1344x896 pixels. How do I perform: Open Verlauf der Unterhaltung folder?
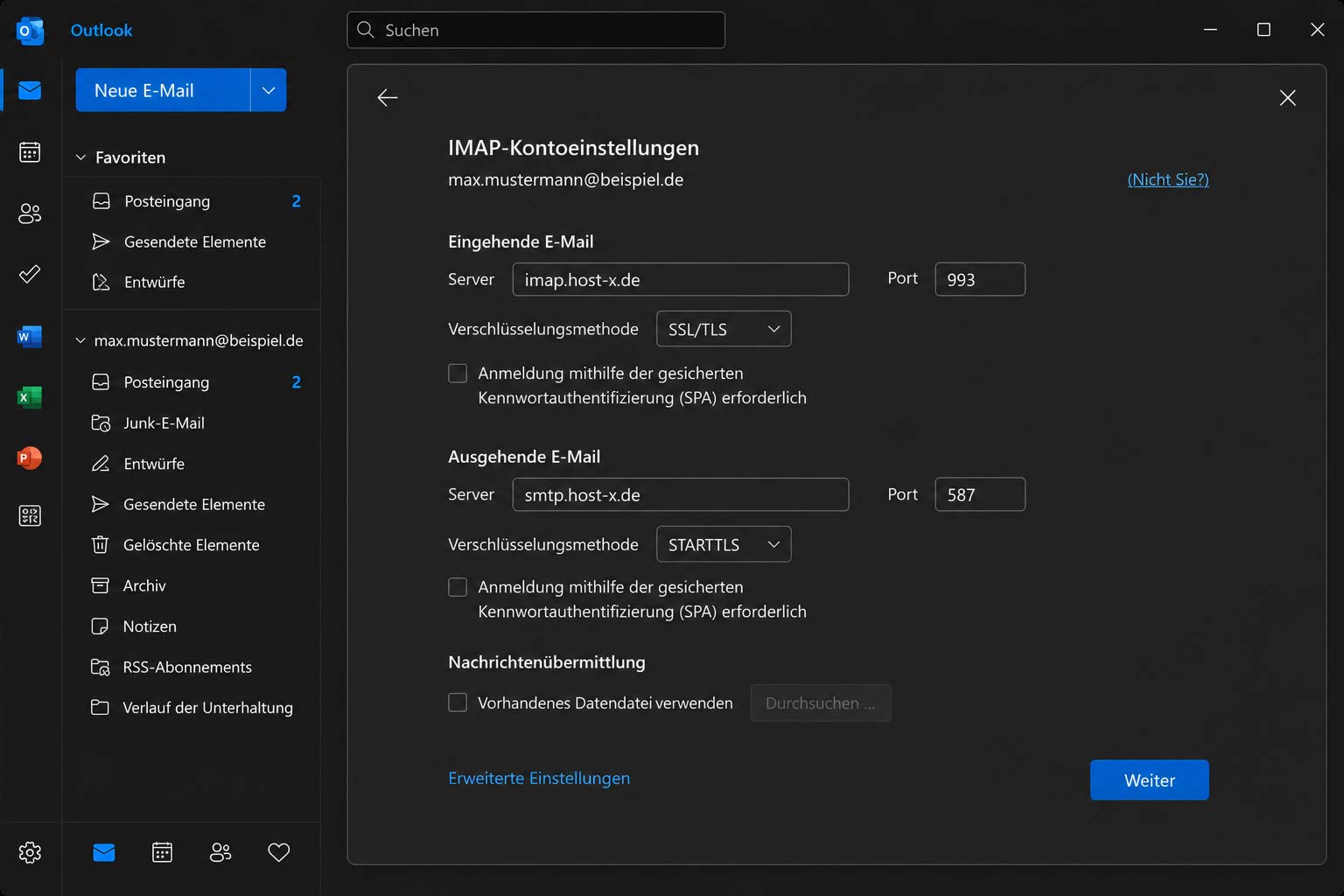[x=192, y=707]
